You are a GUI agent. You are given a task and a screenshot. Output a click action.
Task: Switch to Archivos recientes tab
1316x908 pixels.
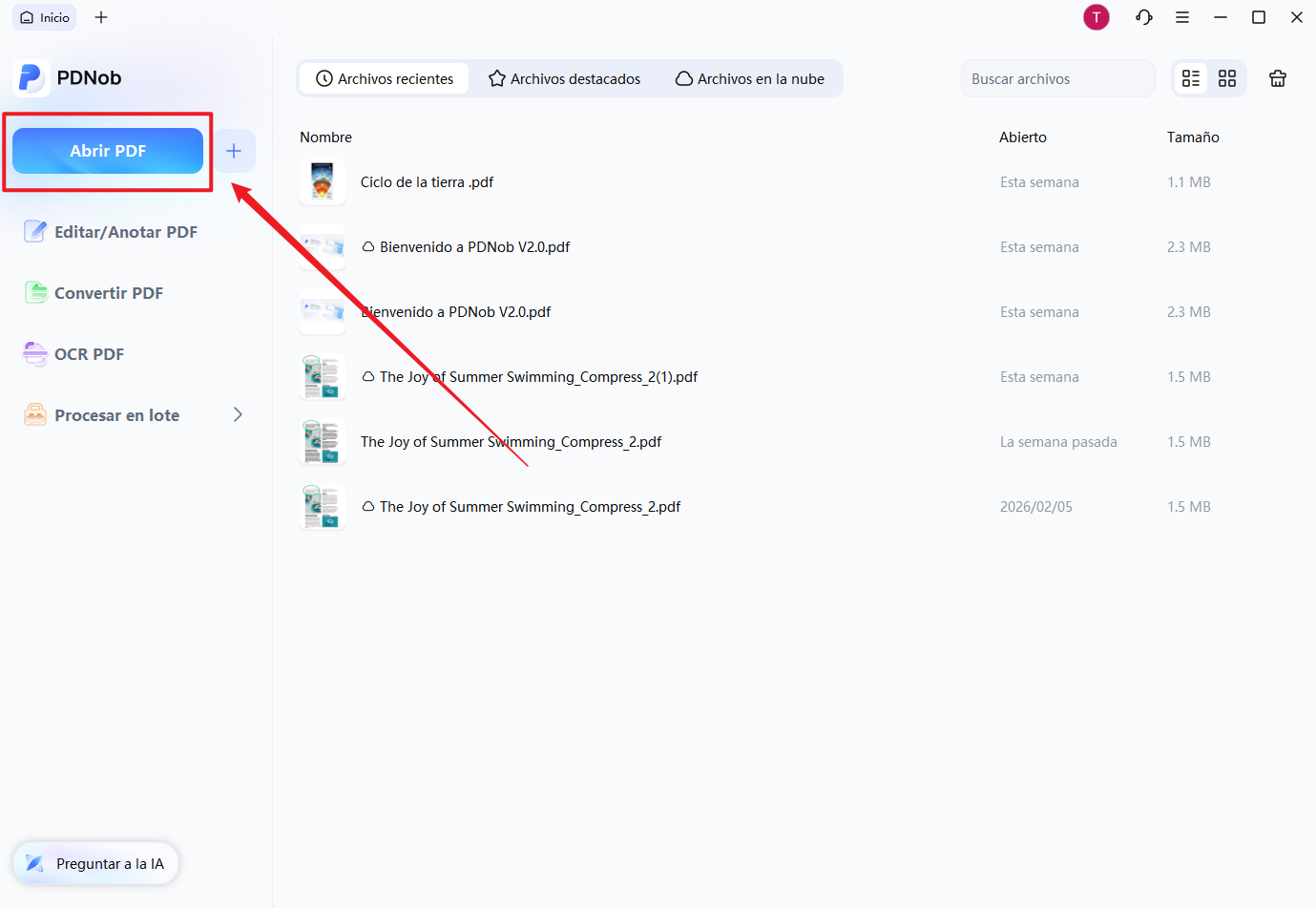point(385,79)
